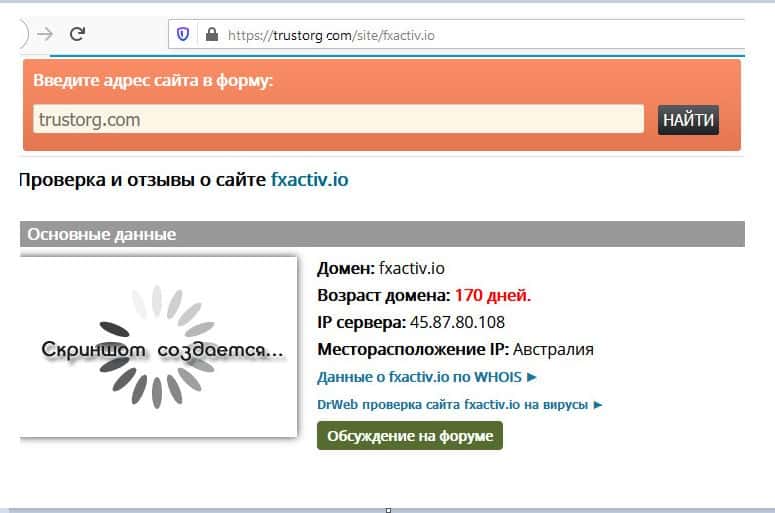
Task: Select the IP address 45.87.80.108
Action: (457, 323)
